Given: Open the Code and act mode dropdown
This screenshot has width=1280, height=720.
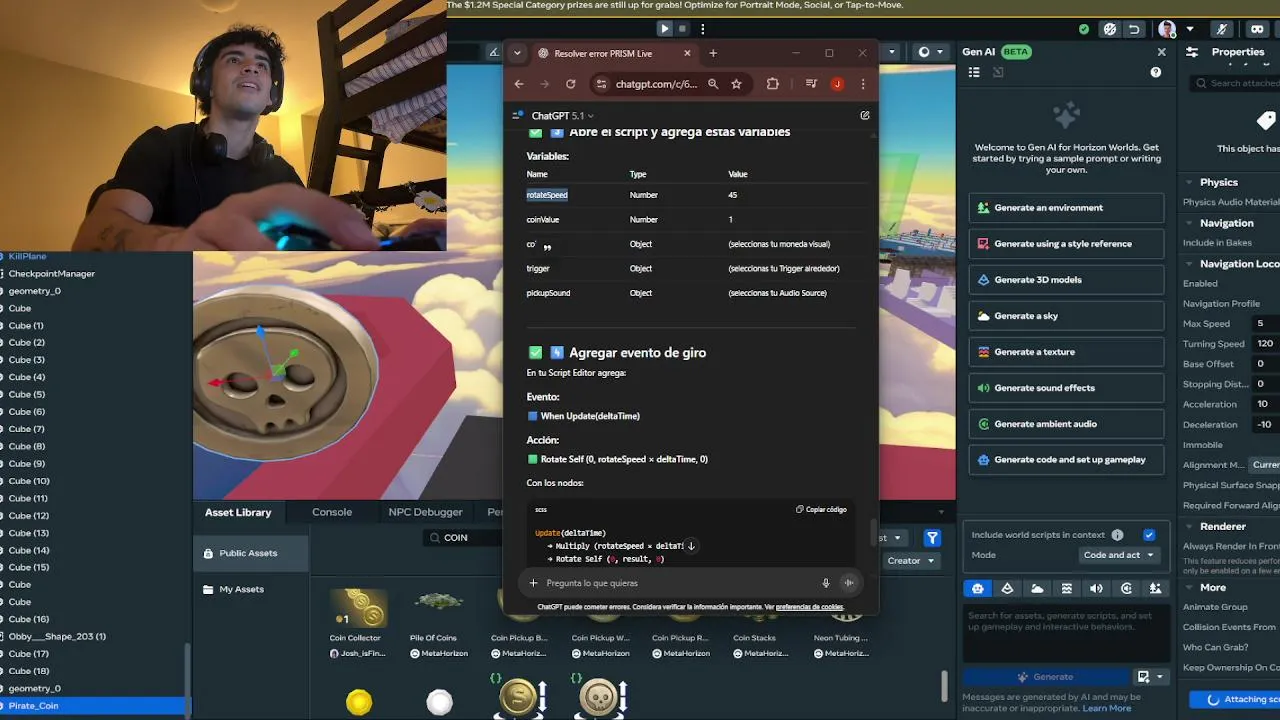Looking at the screenshot, I should pyautogui.click(x=1118, y=555).
